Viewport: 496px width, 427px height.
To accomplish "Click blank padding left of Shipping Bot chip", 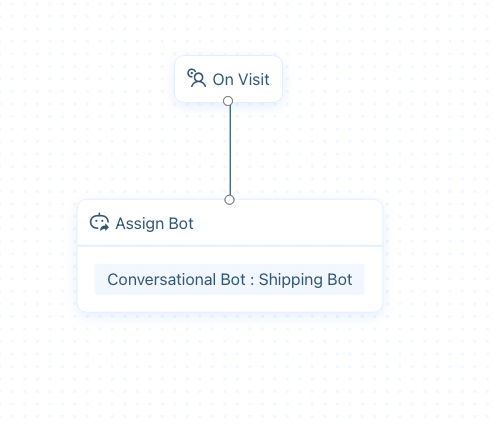I will tap(86, 279).
